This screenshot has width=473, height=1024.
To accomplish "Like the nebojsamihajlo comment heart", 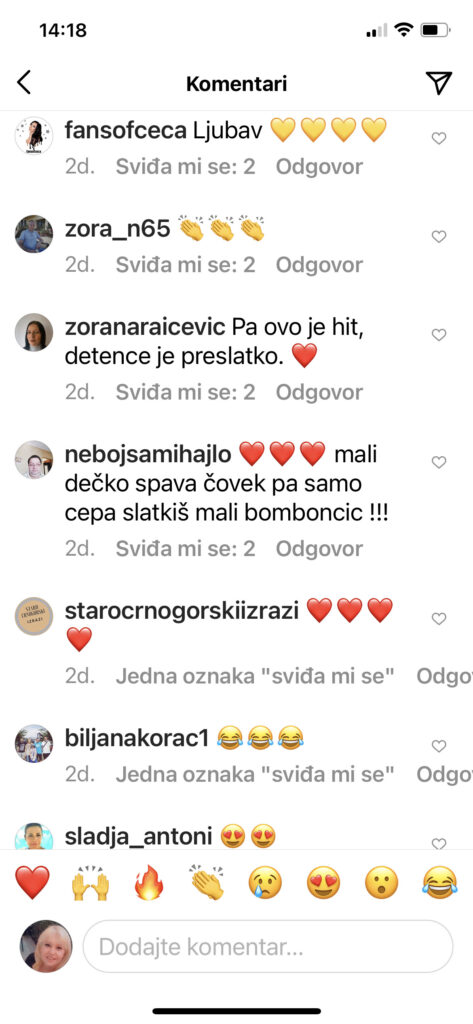I will [x=439, y=462].
